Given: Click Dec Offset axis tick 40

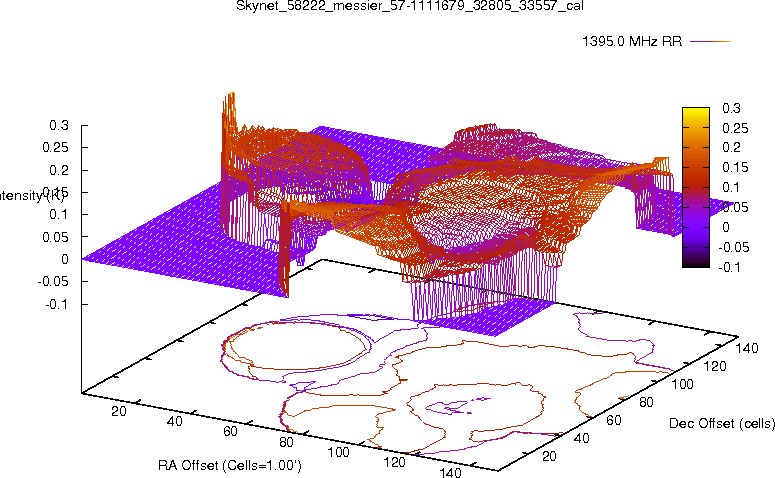Looking at the screenshot, I should point(581,438).
